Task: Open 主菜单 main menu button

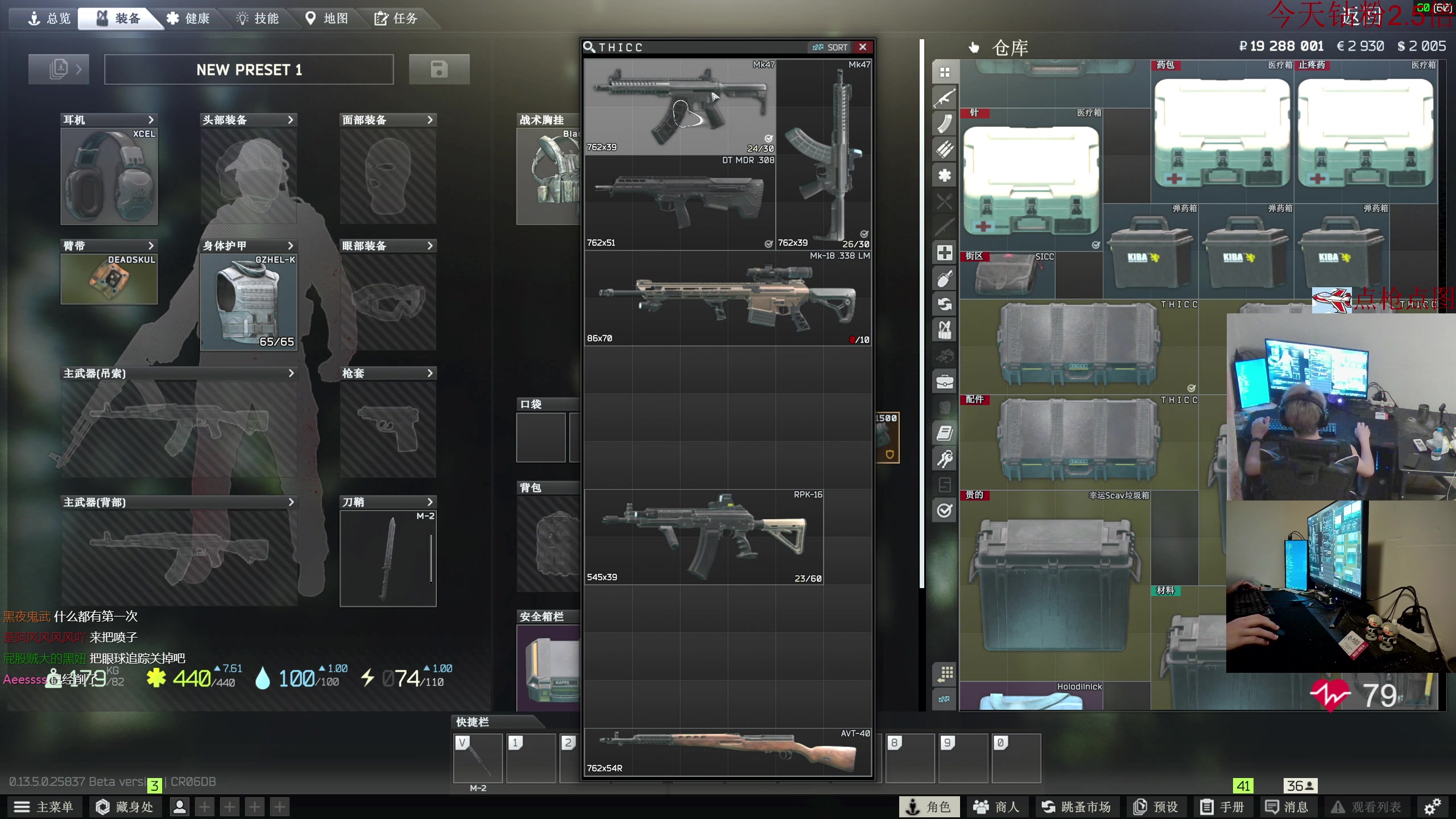Action: [44, 806]
